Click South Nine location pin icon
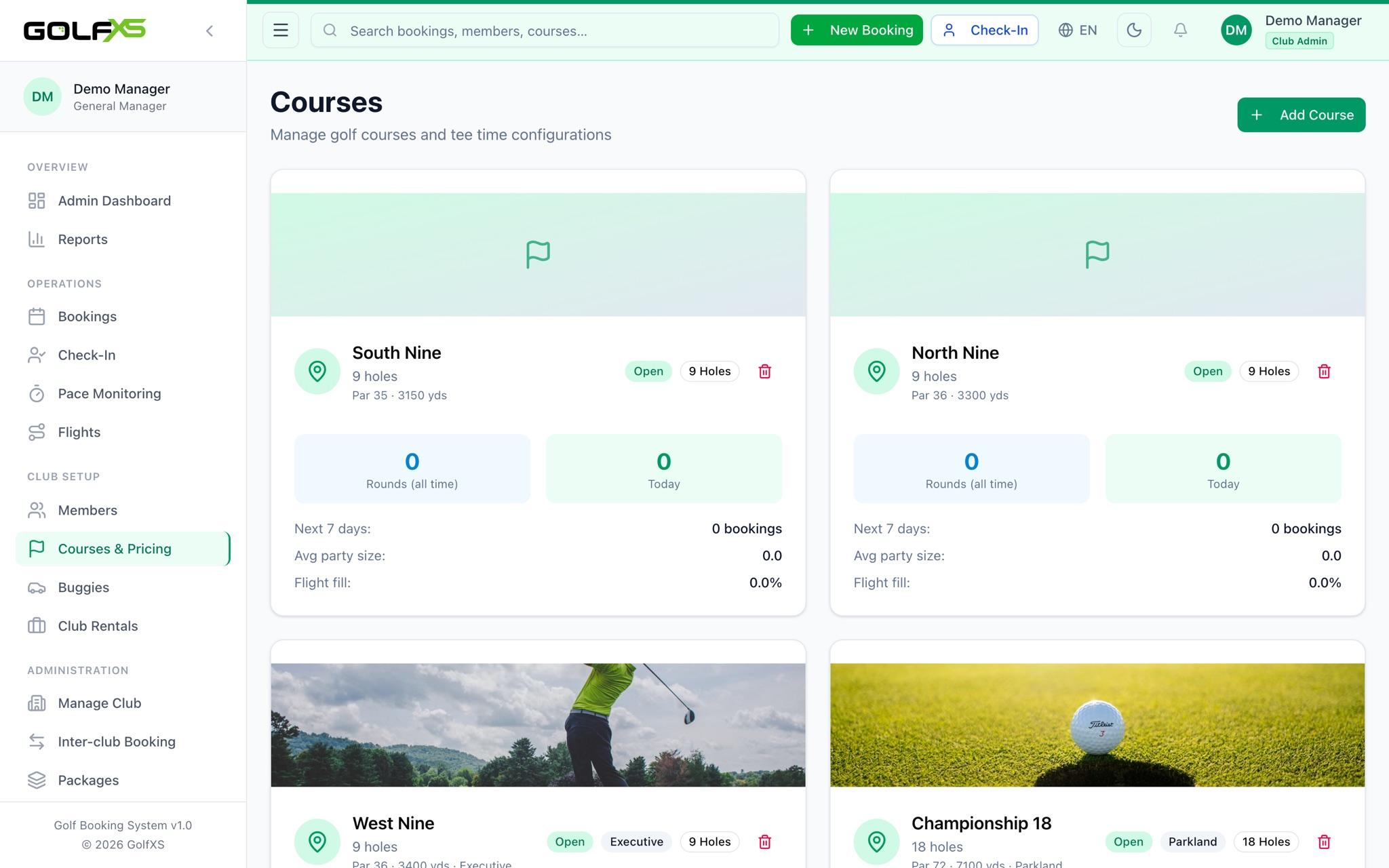The width and height of the screenshot is (1389, 868). pyautogui.click(x=317, y=372)
